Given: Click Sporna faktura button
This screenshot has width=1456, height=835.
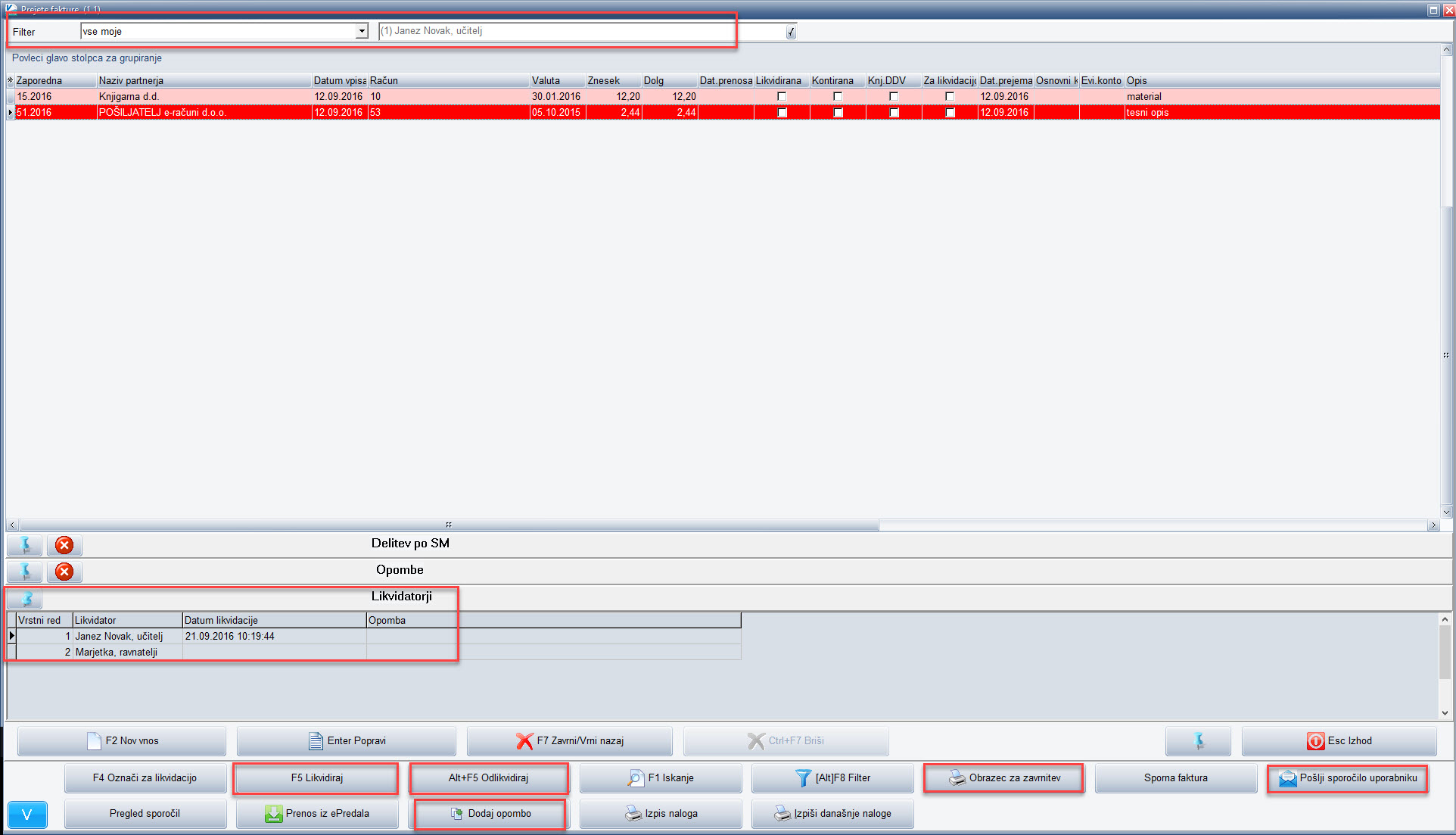Looking at the screenshot, I should [x=1176, y=778].
